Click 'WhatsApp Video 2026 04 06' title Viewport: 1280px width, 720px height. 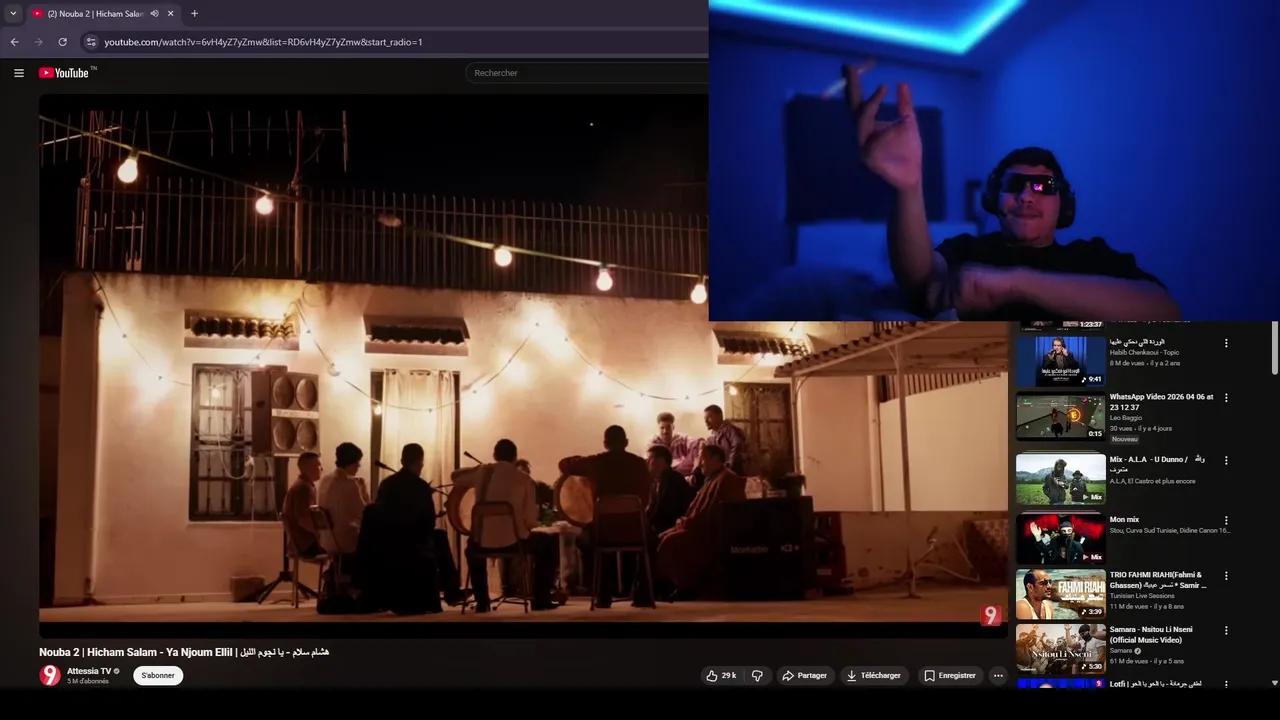[x=1161, y=402]
